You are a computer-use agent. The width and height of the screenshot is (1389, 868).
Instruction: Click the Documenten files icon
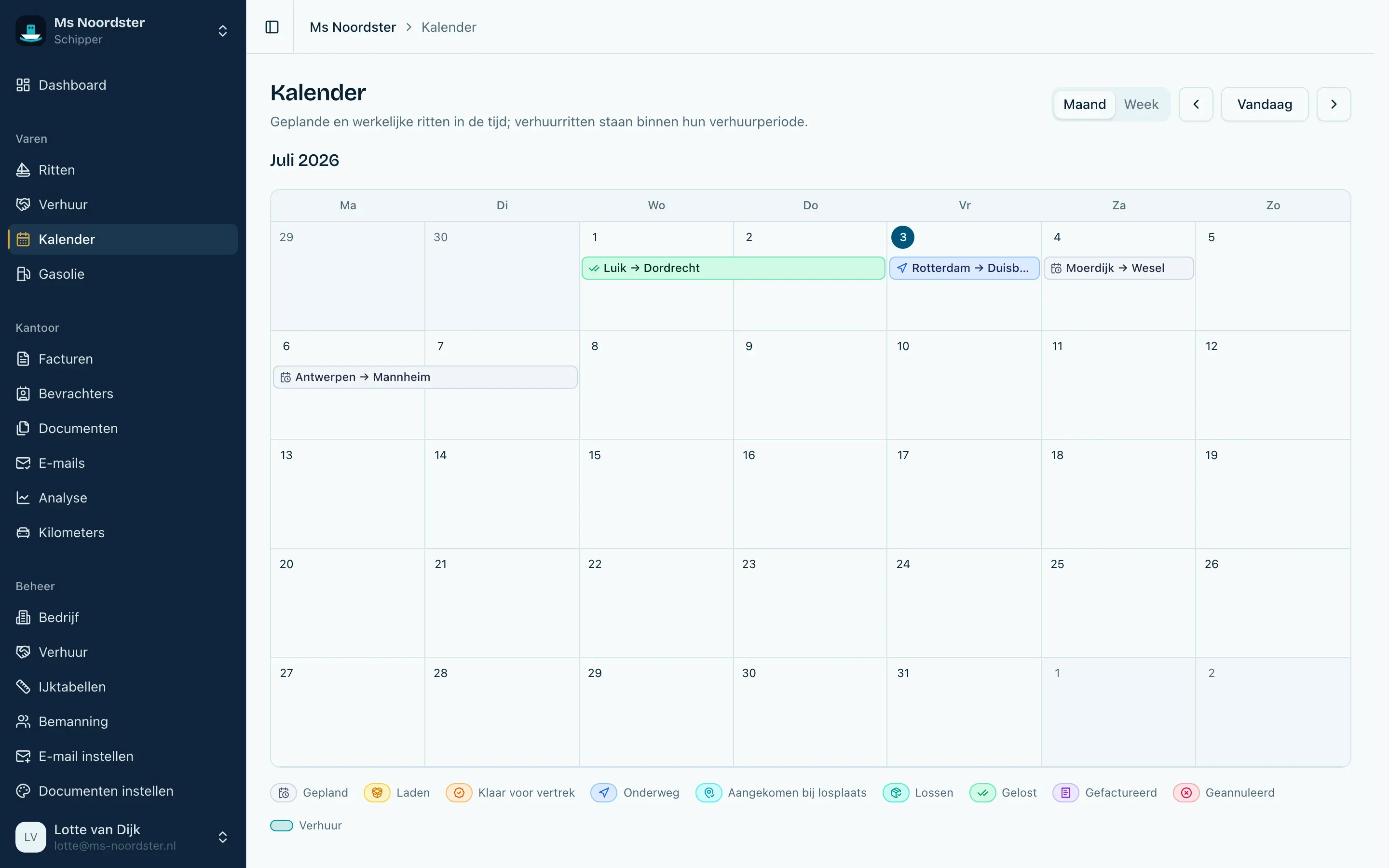click(23, 428)
